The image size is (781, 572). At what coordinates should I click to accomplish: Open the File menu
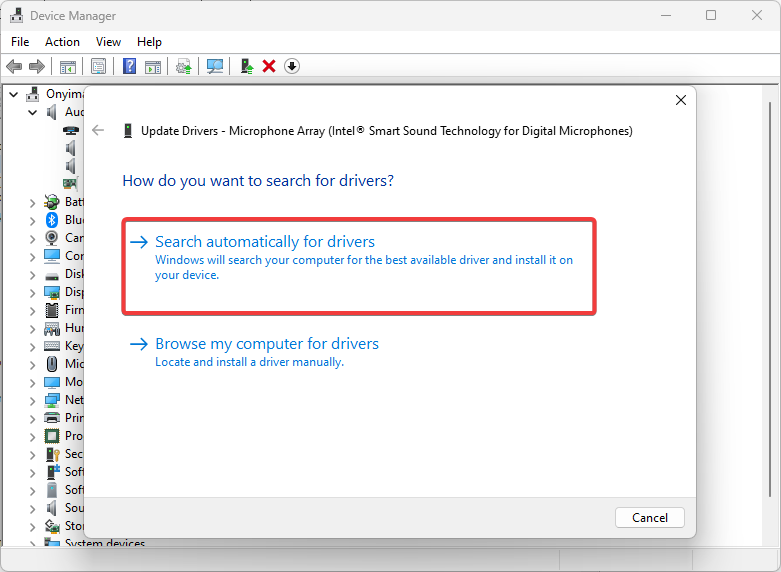(20, 42)
